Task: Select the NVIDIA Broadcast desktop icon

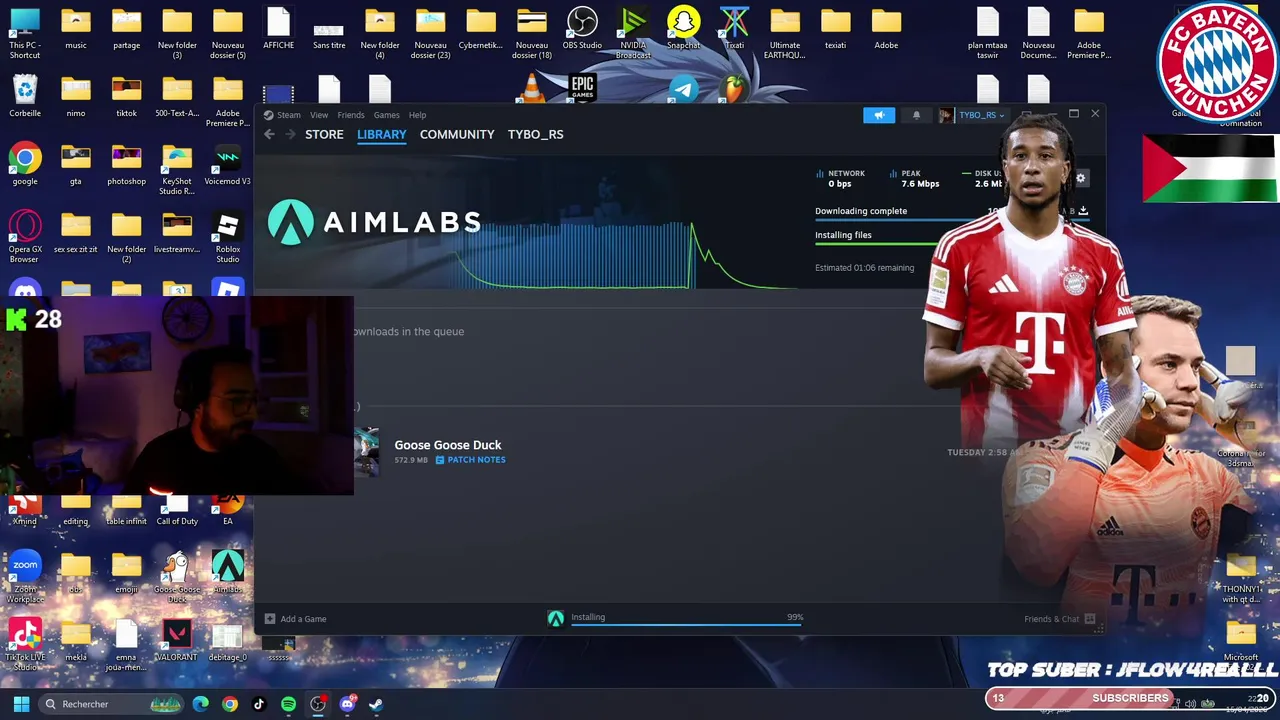Action: coord(633,32)
